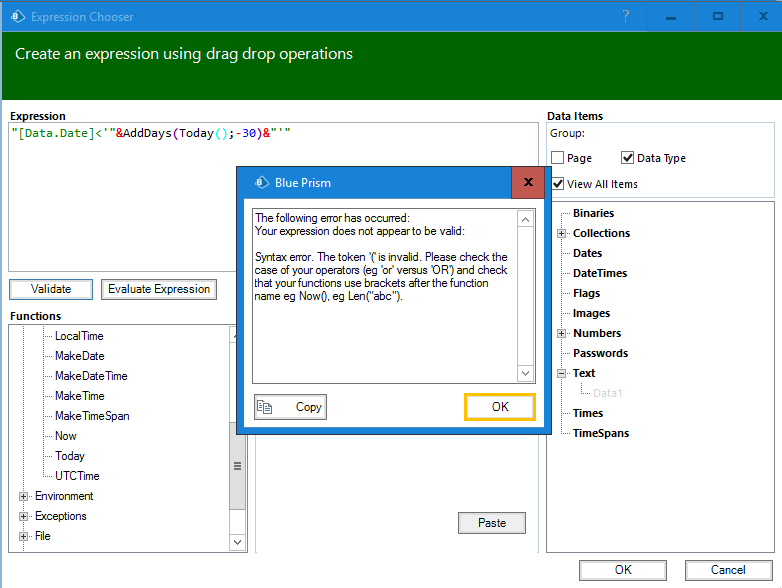Select the Today function

pyautogui.click(x=70, y=456)
